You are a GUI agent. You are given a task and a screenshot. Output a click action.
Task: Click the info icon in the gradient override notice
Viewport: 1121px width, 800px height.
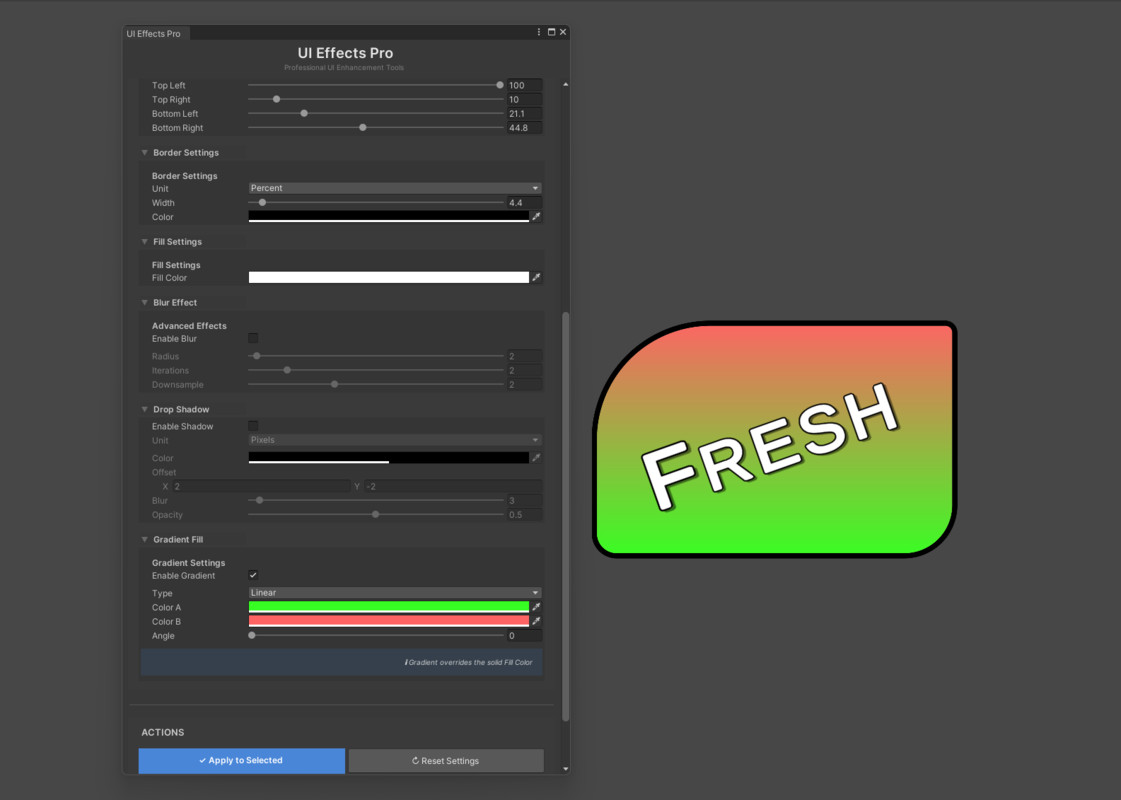pos(407,662)
